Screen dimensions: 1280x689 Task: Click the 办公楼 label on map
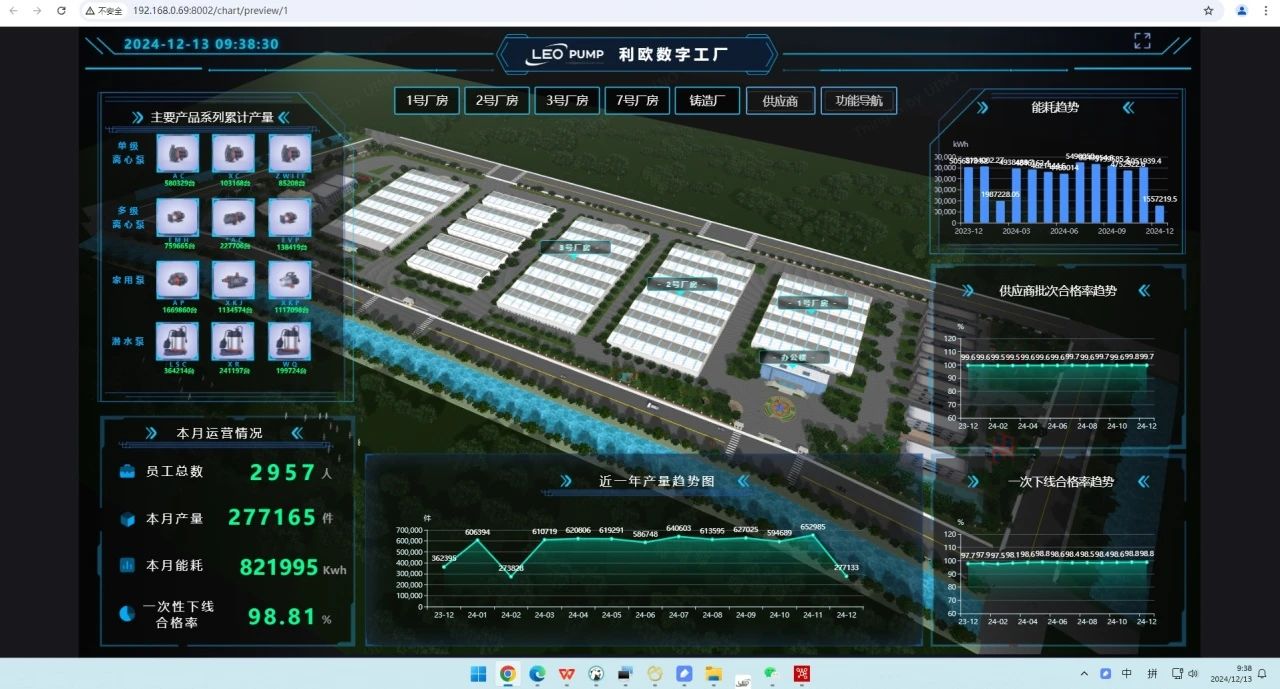pos(794,357)
